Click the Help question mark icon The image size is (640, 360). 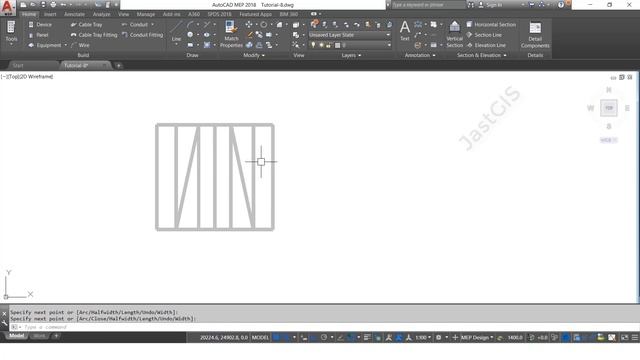coord(561,5)
